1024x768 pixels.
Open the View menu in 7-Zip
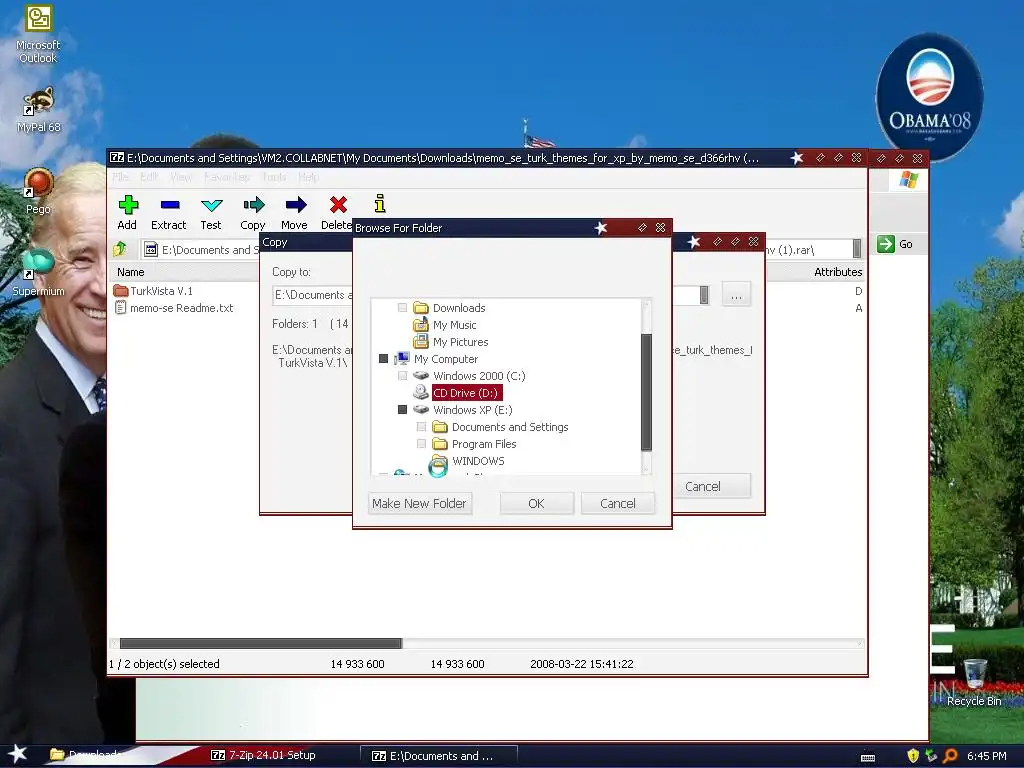tap(181, 177)
